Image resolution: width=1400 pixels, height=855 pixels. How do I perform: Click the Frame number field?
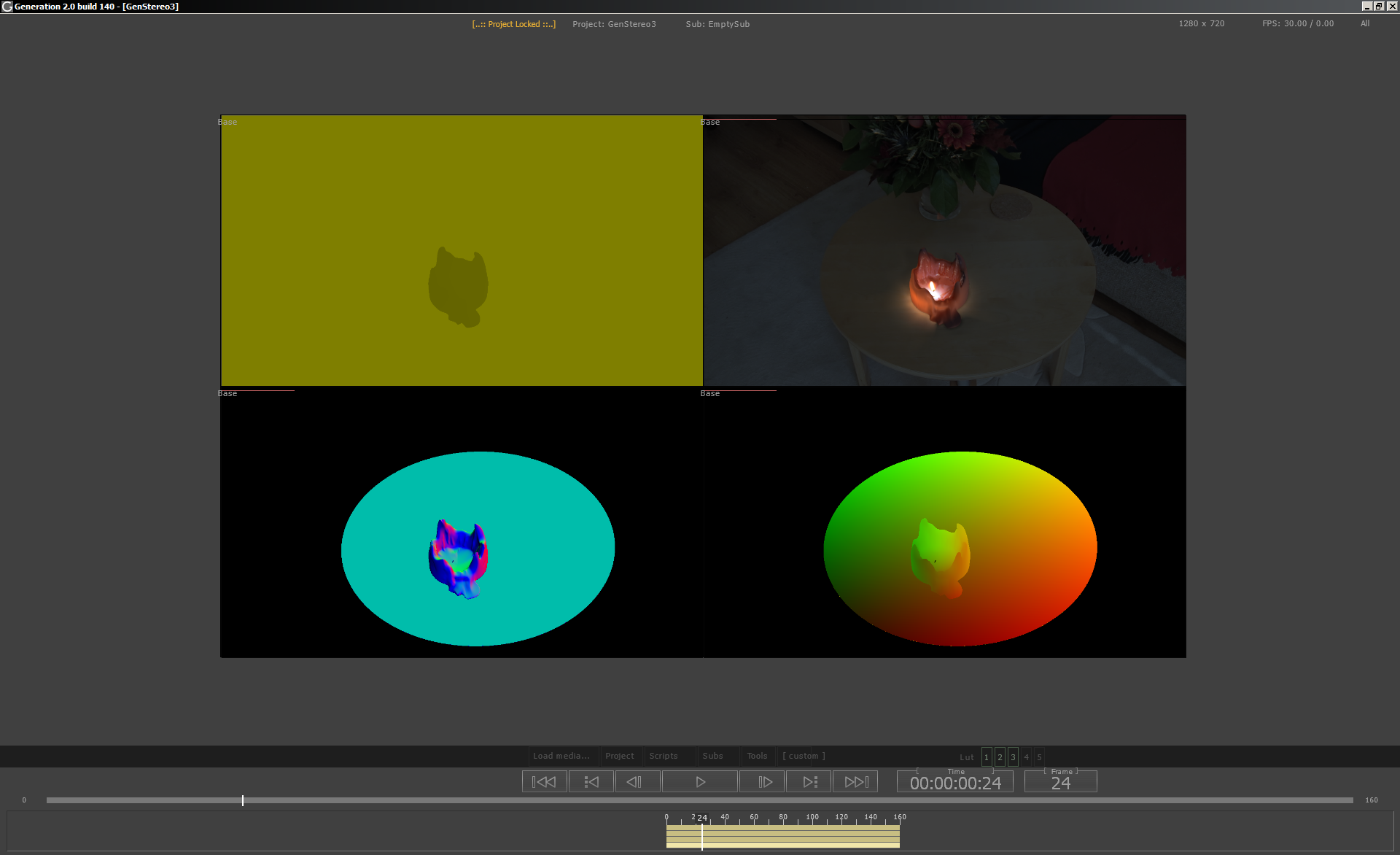pyautogui.click(x=1060, y=784)
